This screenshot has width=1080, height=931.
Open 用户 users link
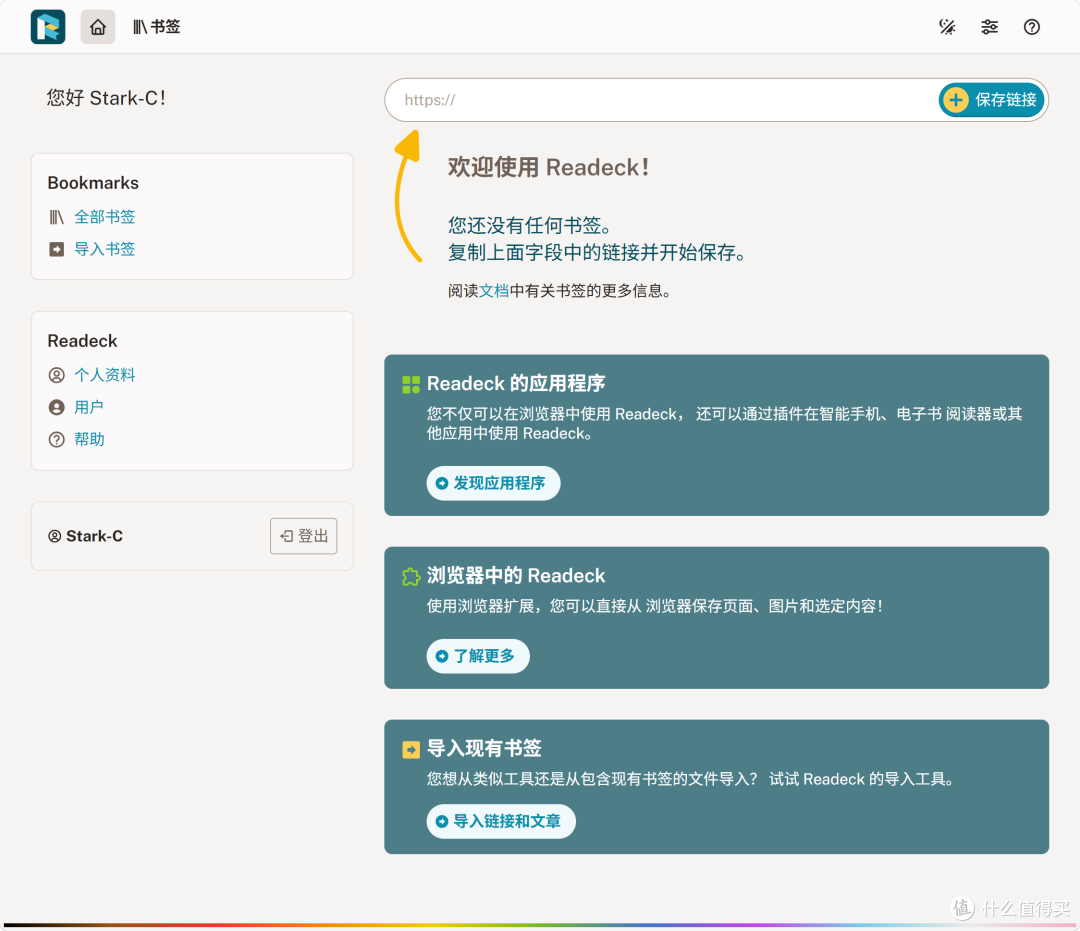pyautogui.click(x=89, y=407)
